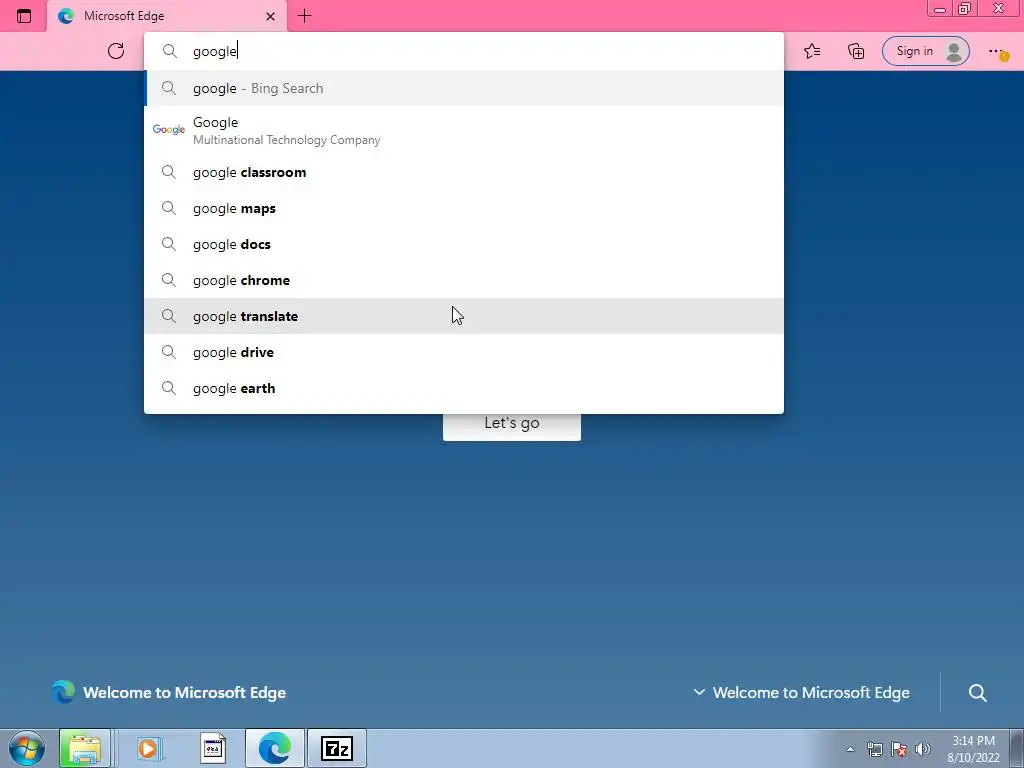The width and height of the screenshot is (1024, 768).
Task: Choose the google translate suggestion
Action: [x=464, y=316]
